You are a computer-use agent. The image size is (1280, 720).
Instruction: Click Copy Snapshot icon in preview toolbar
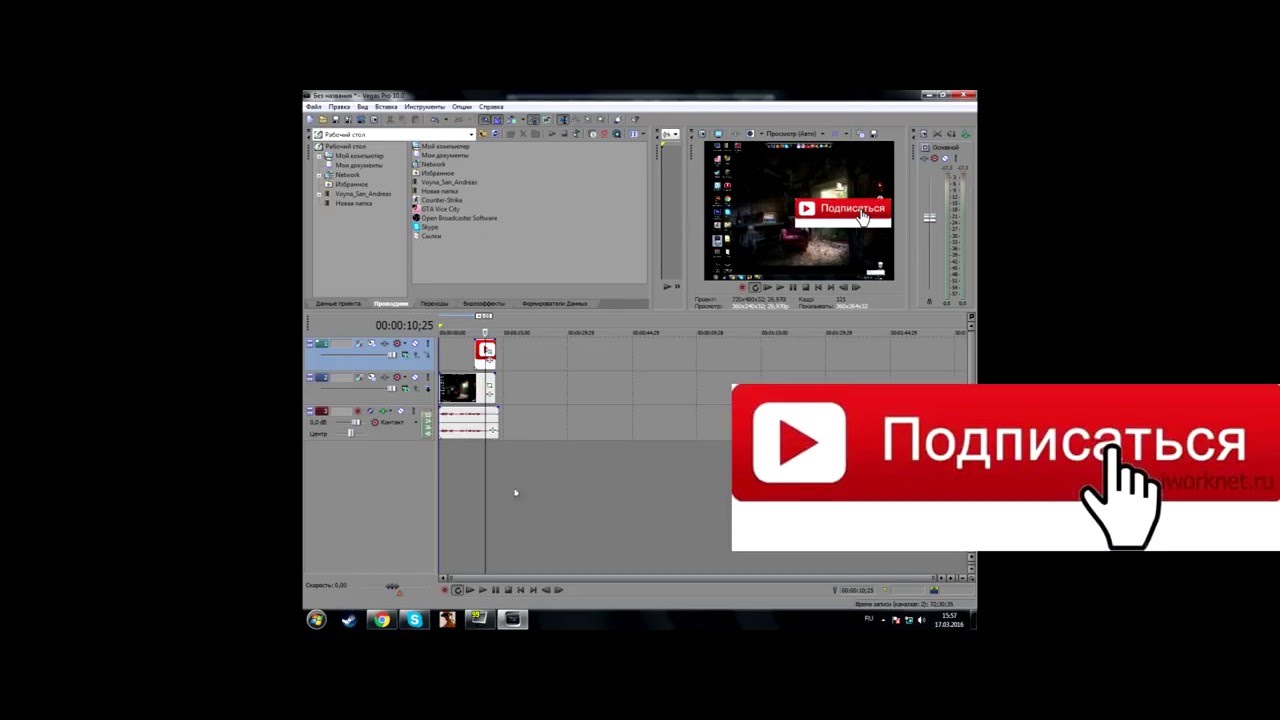860,134
